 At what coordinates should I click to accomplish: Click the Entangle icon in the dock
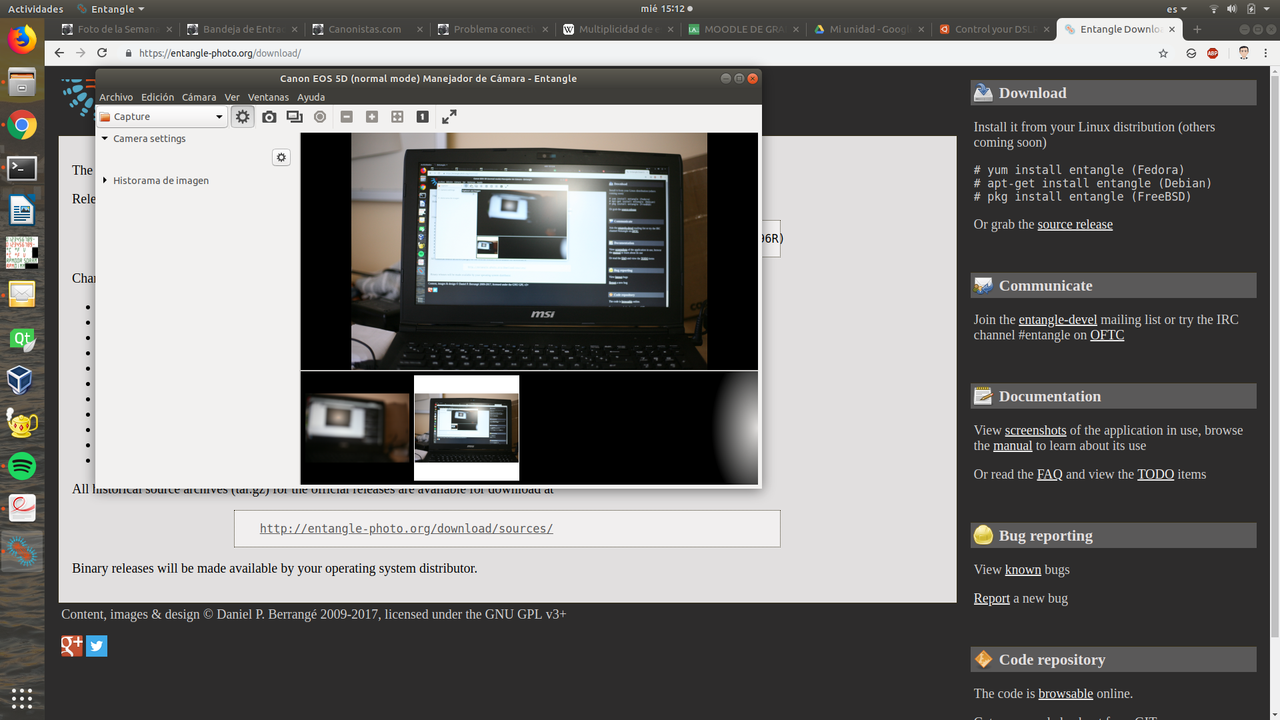click(x=22, y=550)
